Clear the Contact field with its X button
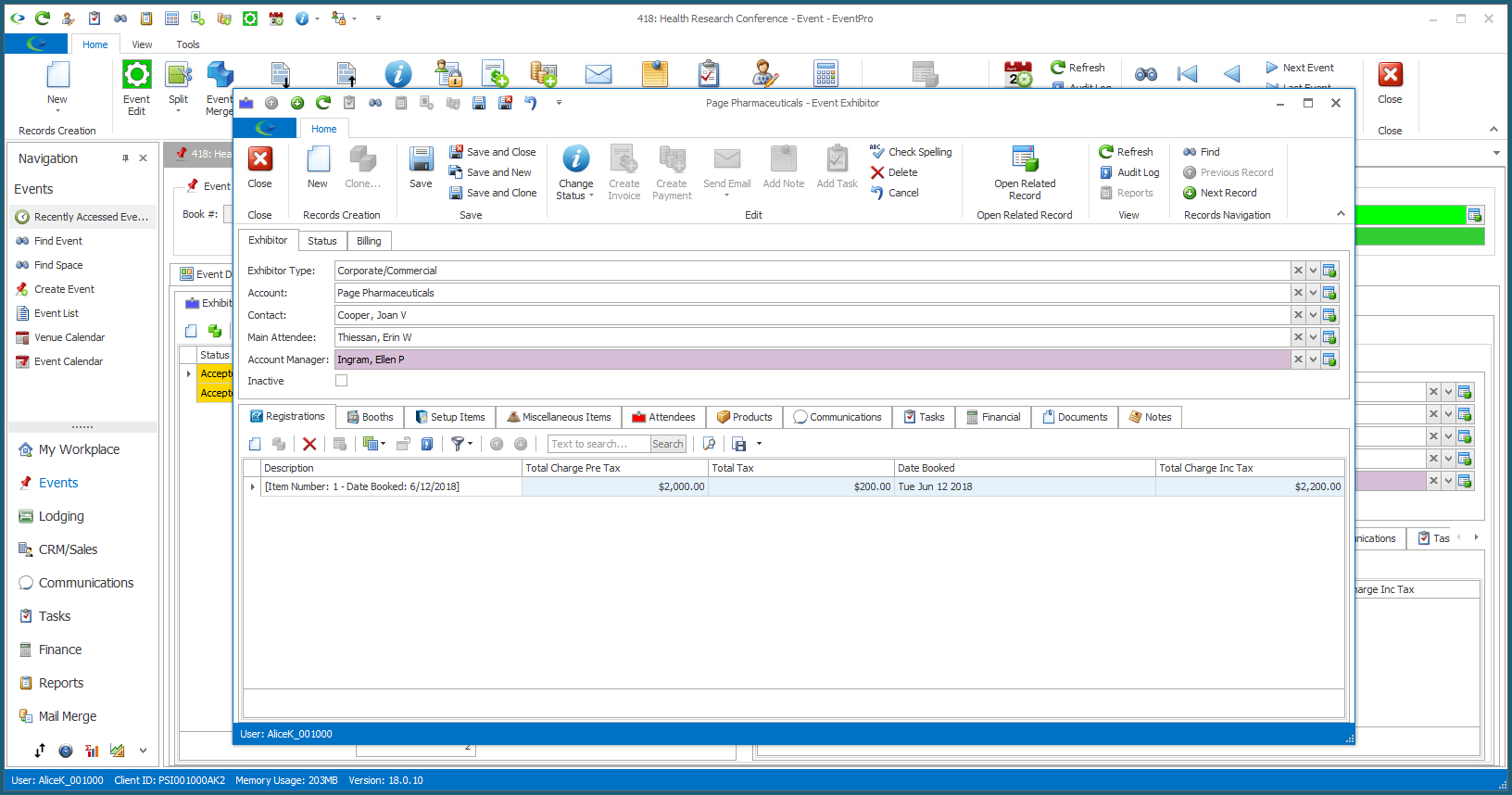Screen dimensions: 1512x795 tap(1298, 315)
